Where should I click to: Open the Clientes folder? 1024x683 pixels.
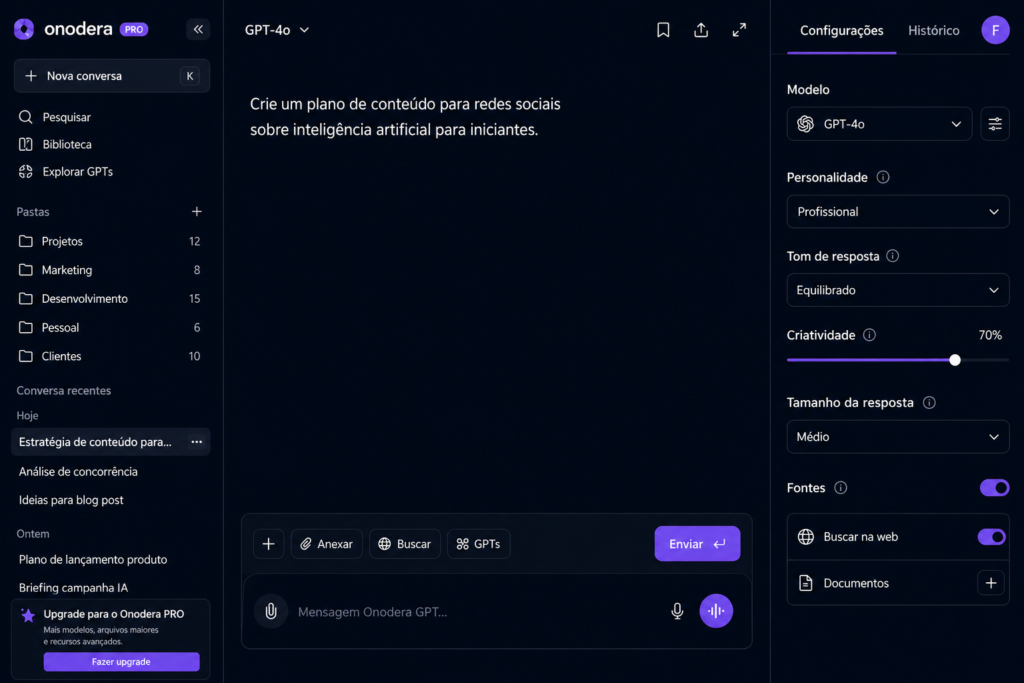point(110,357)
